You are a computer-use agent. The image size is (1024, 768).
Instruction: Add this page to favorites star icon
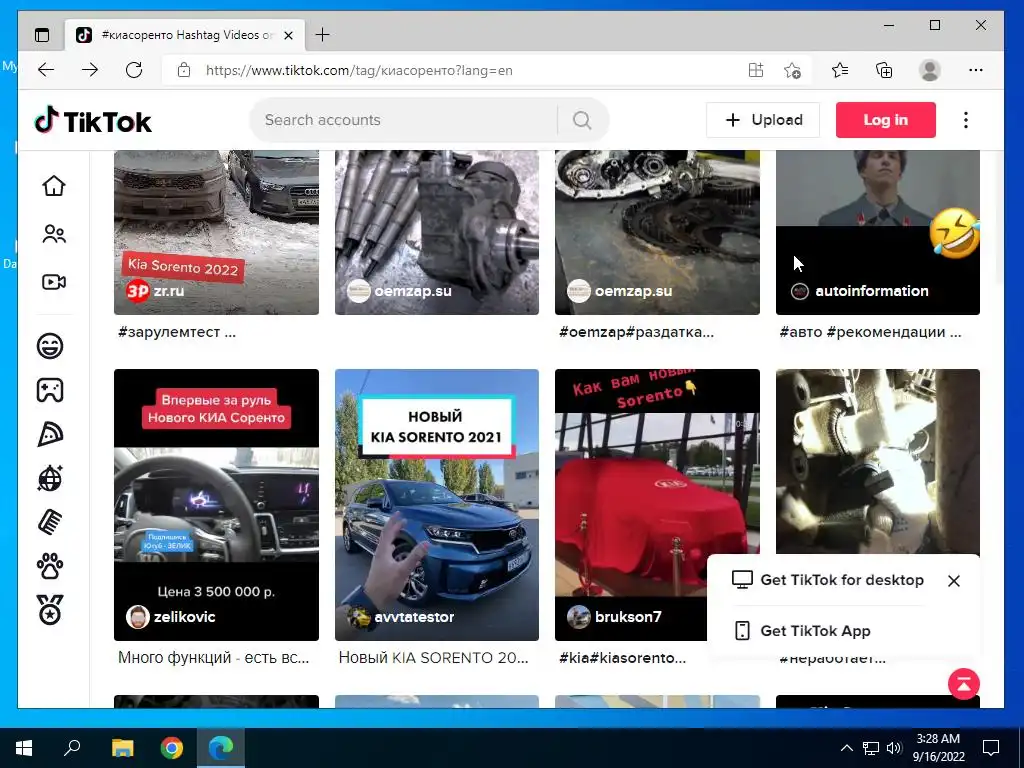tap(792, 70)
